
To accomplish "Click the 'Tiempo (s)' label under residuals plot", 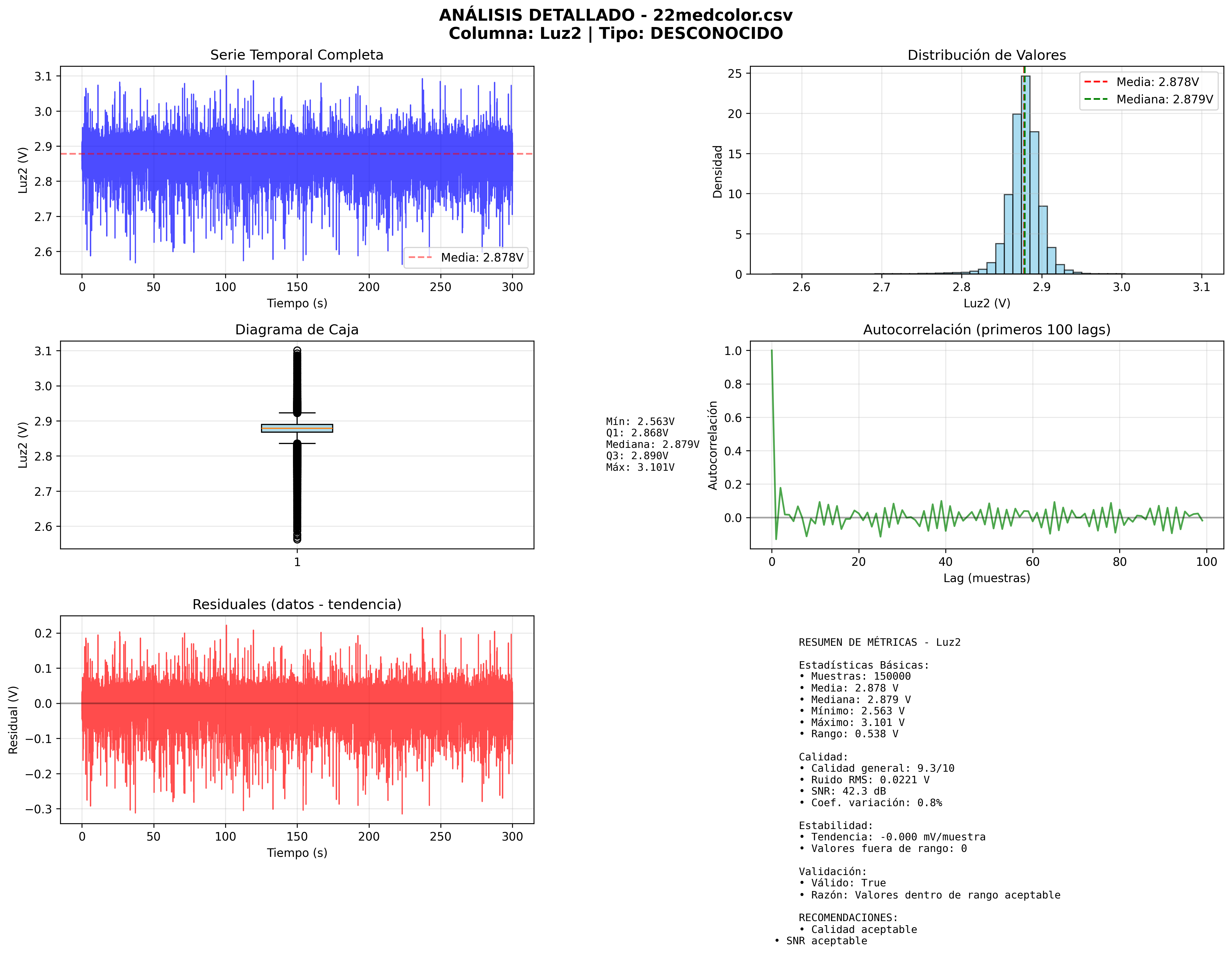I will 296,853.
